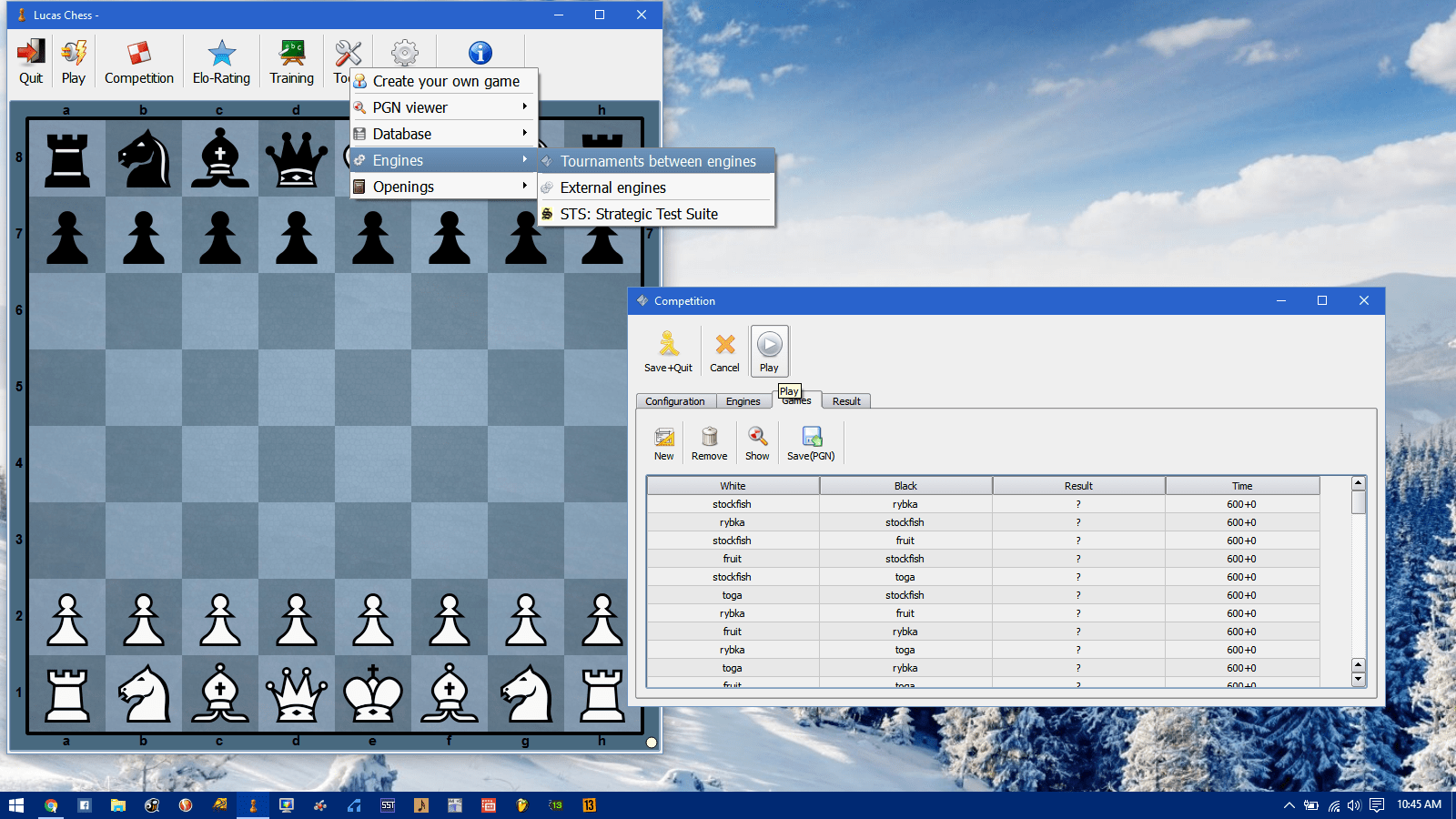Expand the Engines submenu item
This screenshot has height=819, width=1456.
[444, 160]
